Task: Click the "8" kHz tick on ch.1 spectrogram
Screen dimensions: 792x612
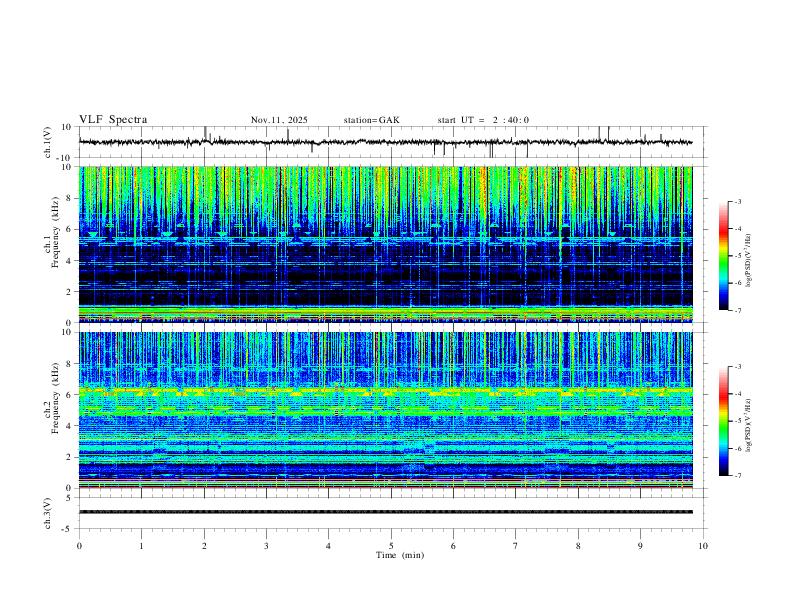Action: point(70,198)
